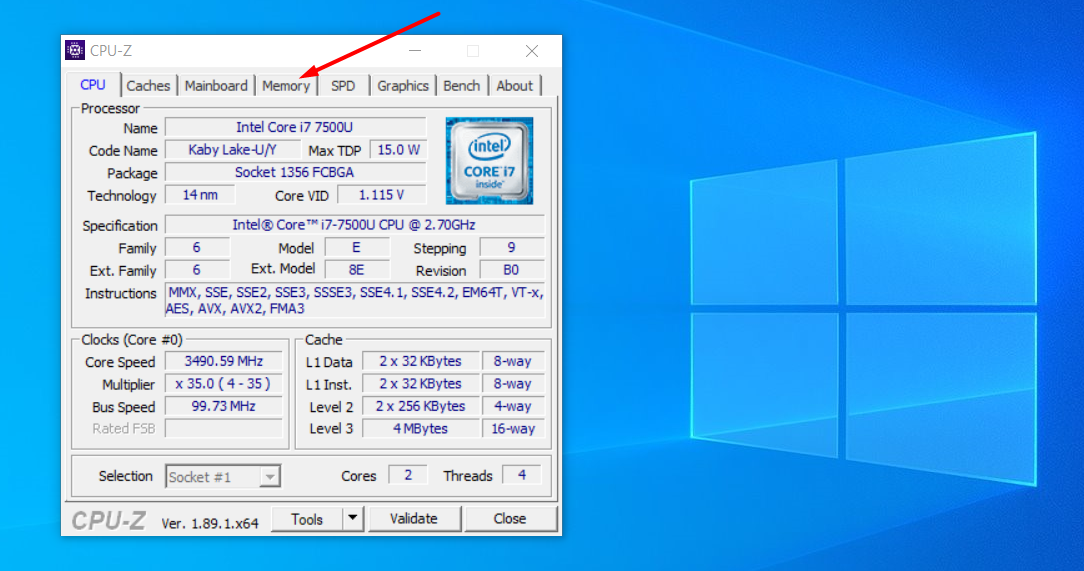Viewport: 1084px width, 571px height.
Task: Click the Model value 'E'
Action: [357, 247]
